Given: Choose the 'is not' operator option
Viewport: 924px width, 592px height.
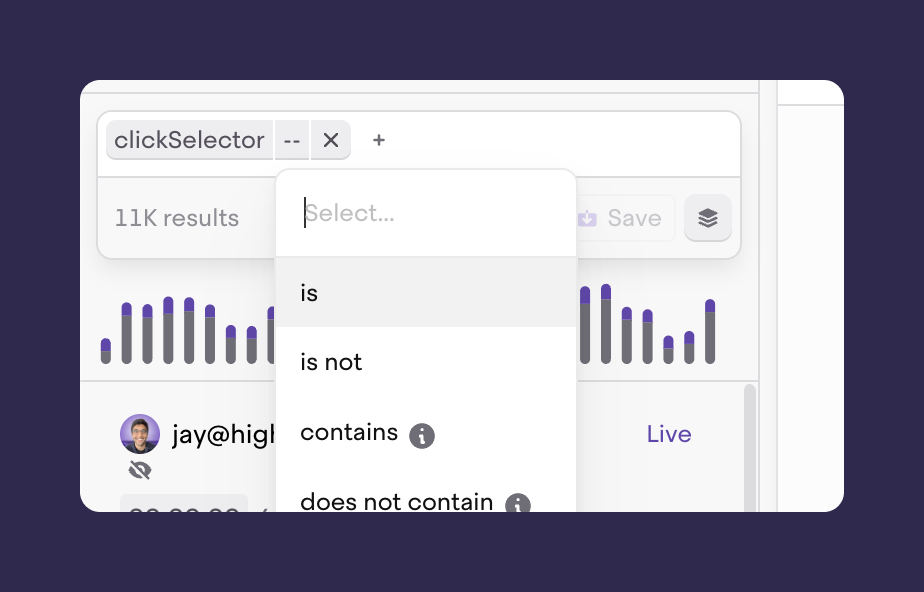Looking at the screenshot, I should point(331,362).
